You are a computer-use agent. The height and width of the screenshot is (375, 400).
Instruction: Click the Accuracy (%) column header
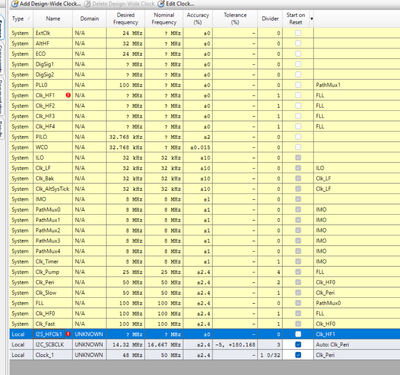click(x=198, y=19)
